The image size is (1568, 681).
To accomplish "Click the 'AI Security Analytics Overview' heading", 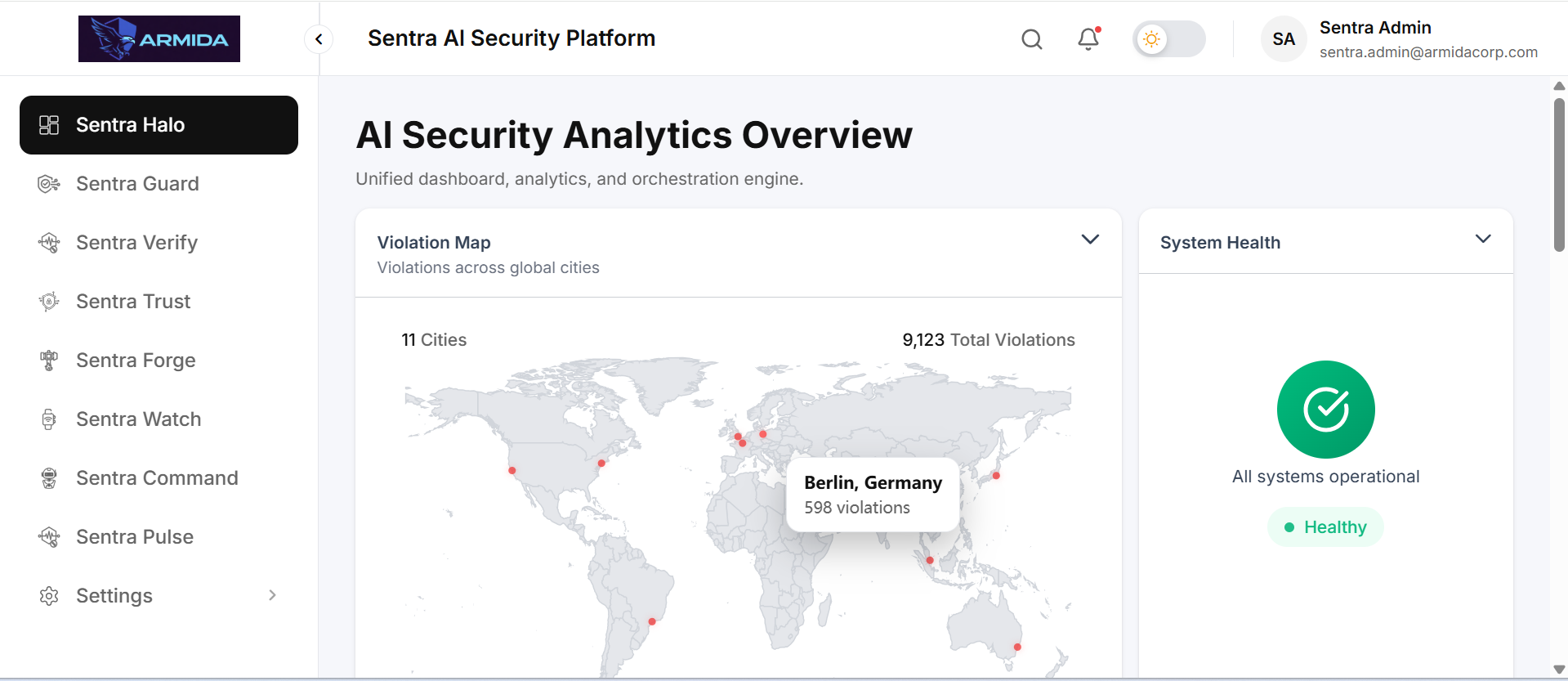I will (x=634, y=136).
